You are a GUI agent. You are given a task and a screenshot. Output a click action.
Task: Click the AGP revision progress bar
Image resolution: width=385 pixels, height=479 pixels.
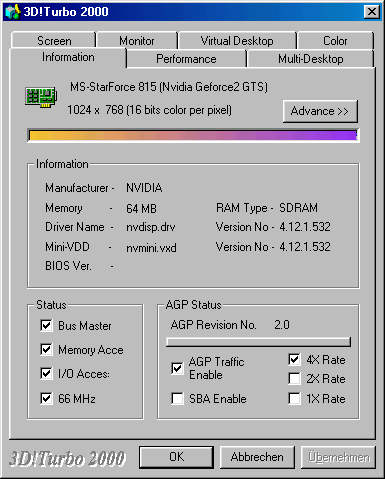[x=258, y=342]
